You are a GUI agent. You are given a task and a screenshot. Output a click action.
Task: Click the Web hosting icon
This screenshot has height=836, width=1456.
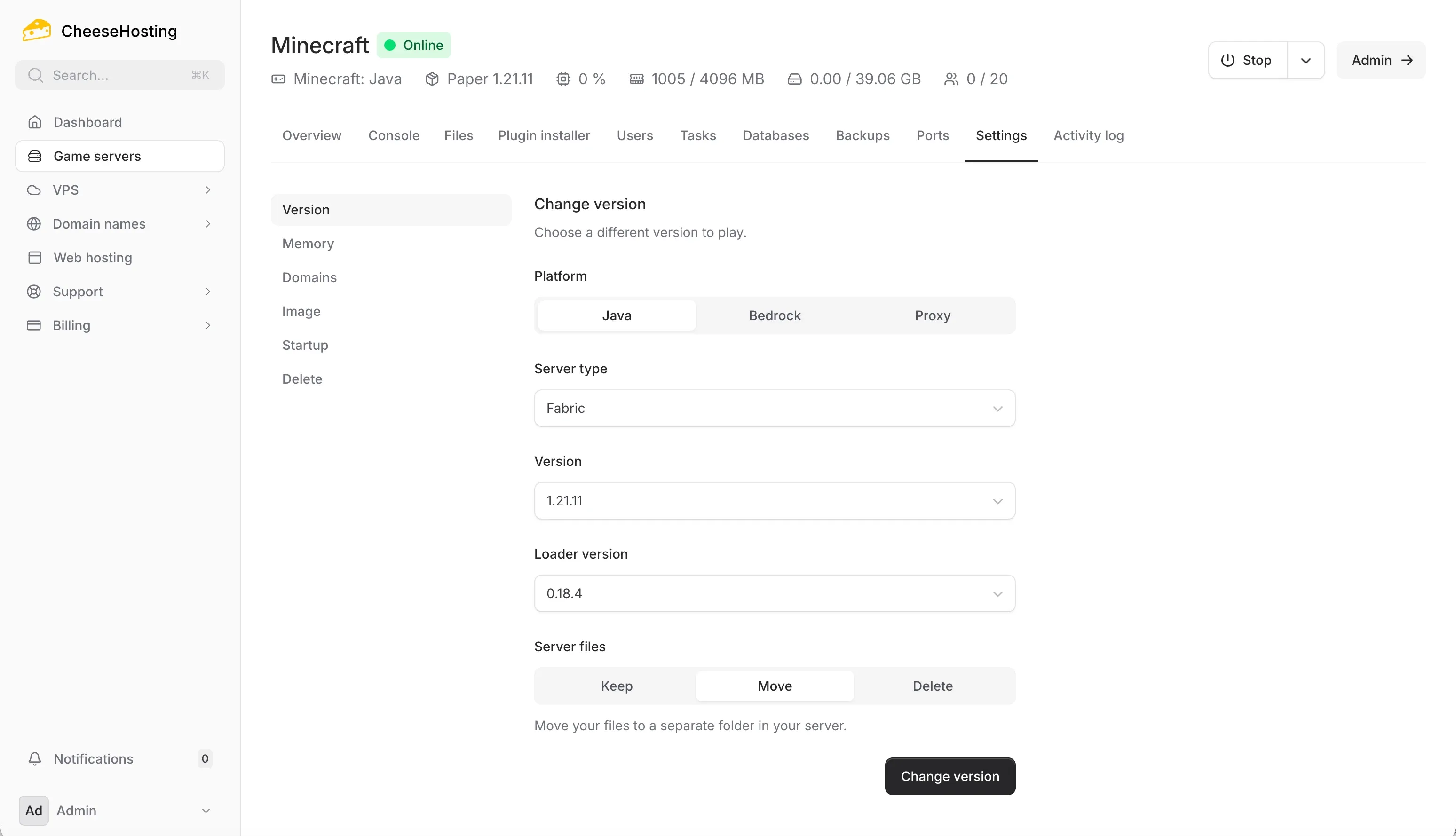pyautogui.click(x=33, y=257)
